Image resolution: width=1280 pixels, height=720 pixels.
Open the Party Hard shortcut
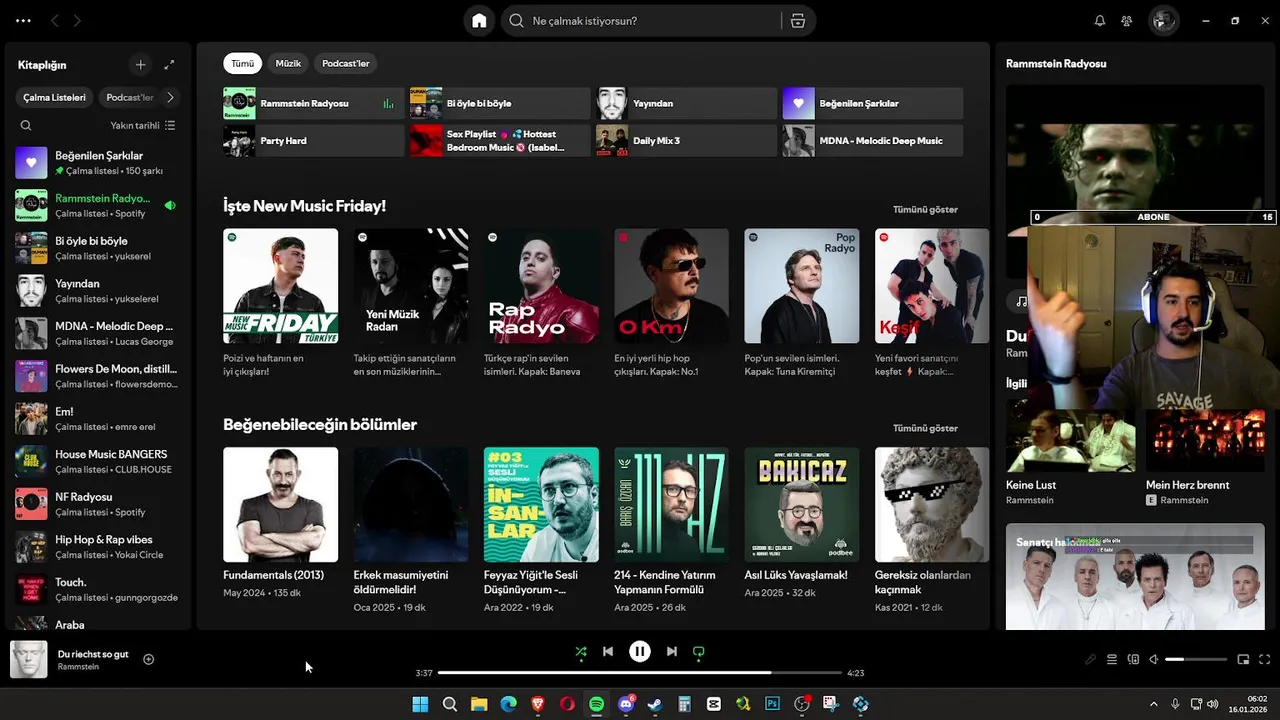pyautogui.click(x=313, y=141)
